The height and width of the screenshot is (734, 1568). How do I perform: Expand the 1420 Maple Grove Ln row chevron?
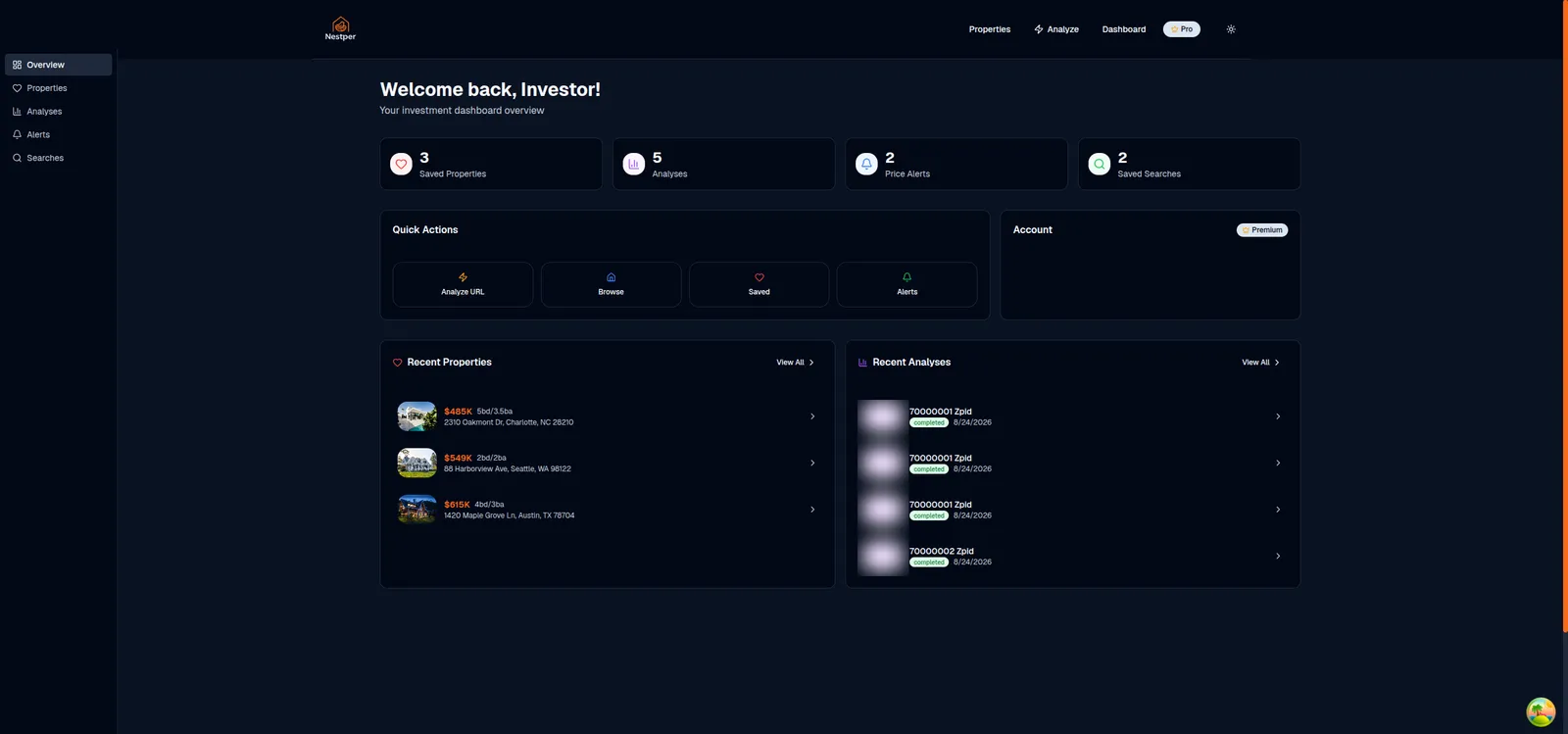click(x=812, y=510)
